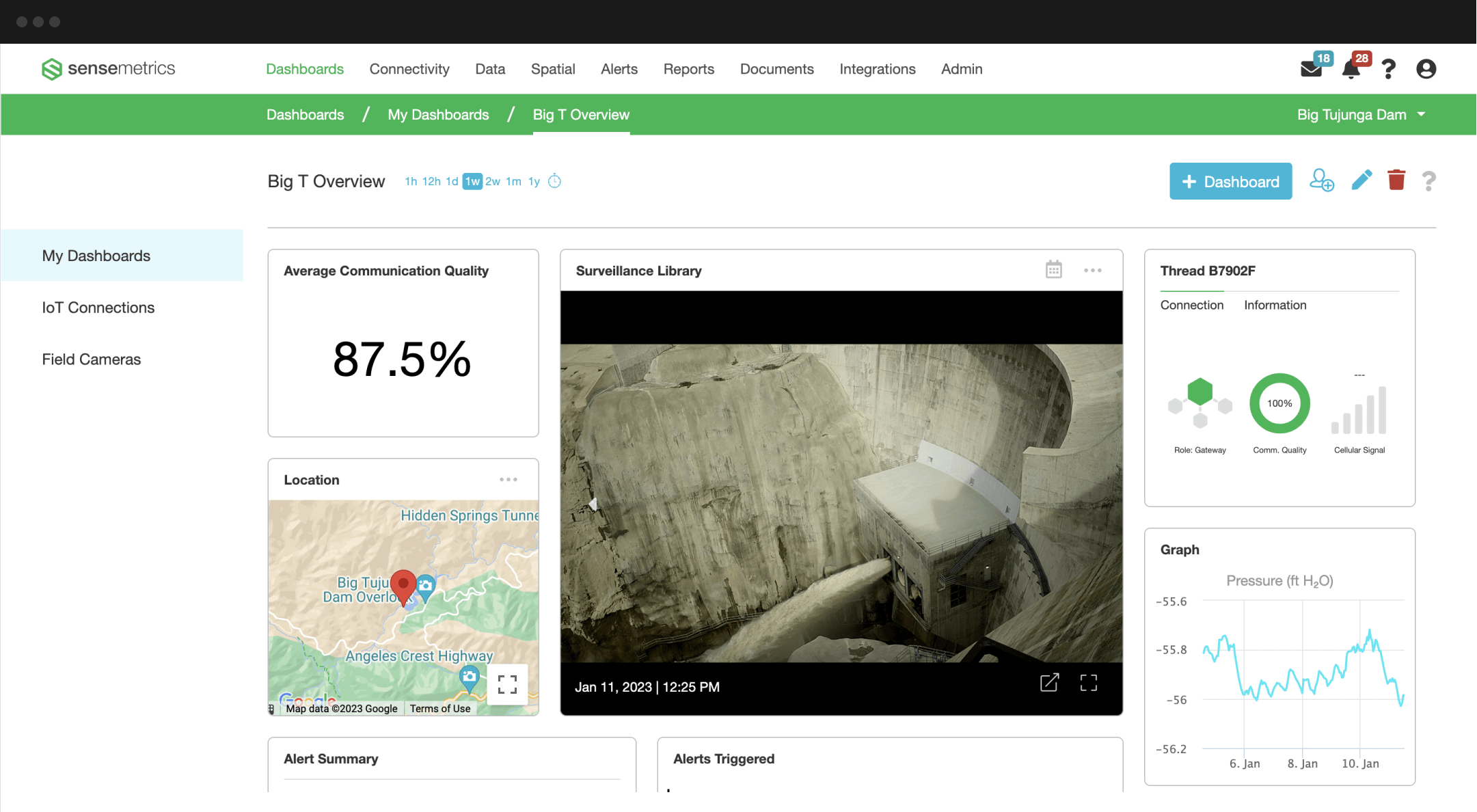This screenshot has height=812, width=1477.
Task: Switch to the Information tab
Action: point(1275,305)
